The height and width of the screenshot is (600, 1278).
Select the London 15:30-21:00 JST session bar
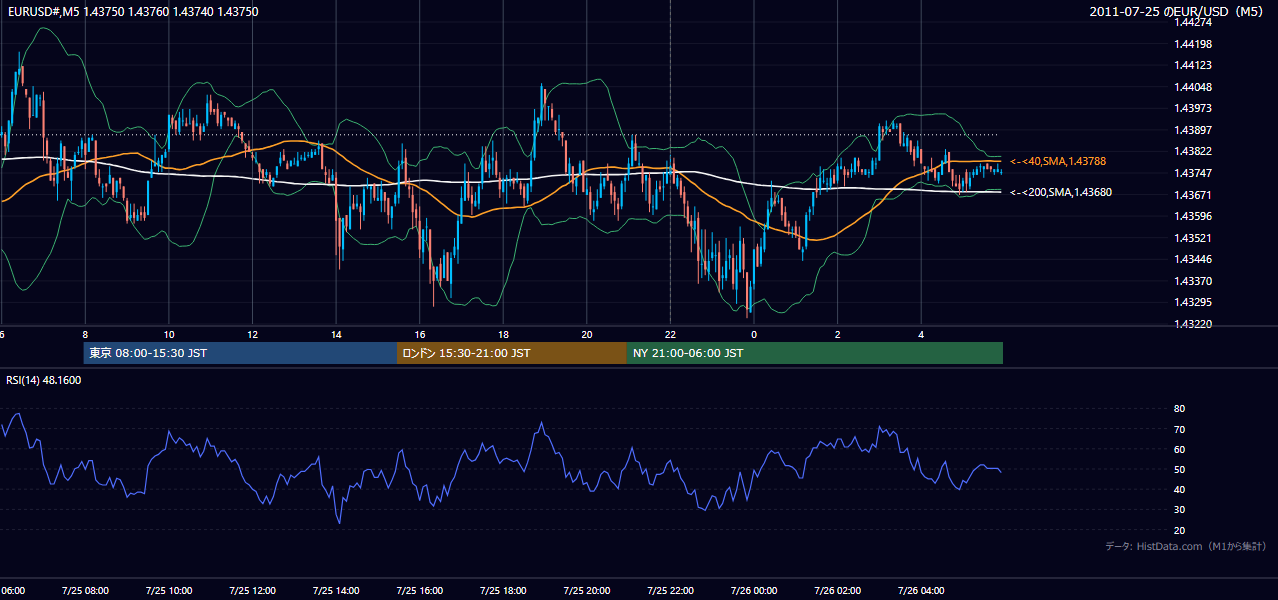click(x=512, y=353)
